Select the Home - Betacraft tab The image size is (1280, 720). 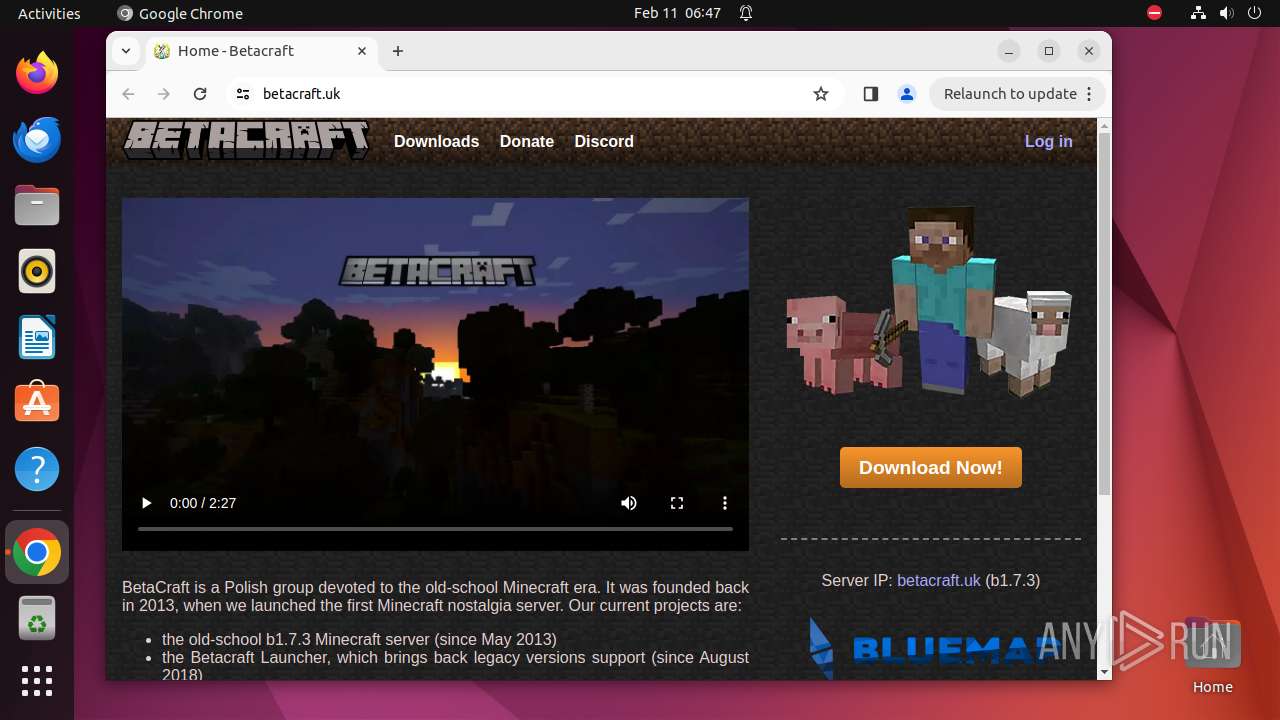(262, 51)
